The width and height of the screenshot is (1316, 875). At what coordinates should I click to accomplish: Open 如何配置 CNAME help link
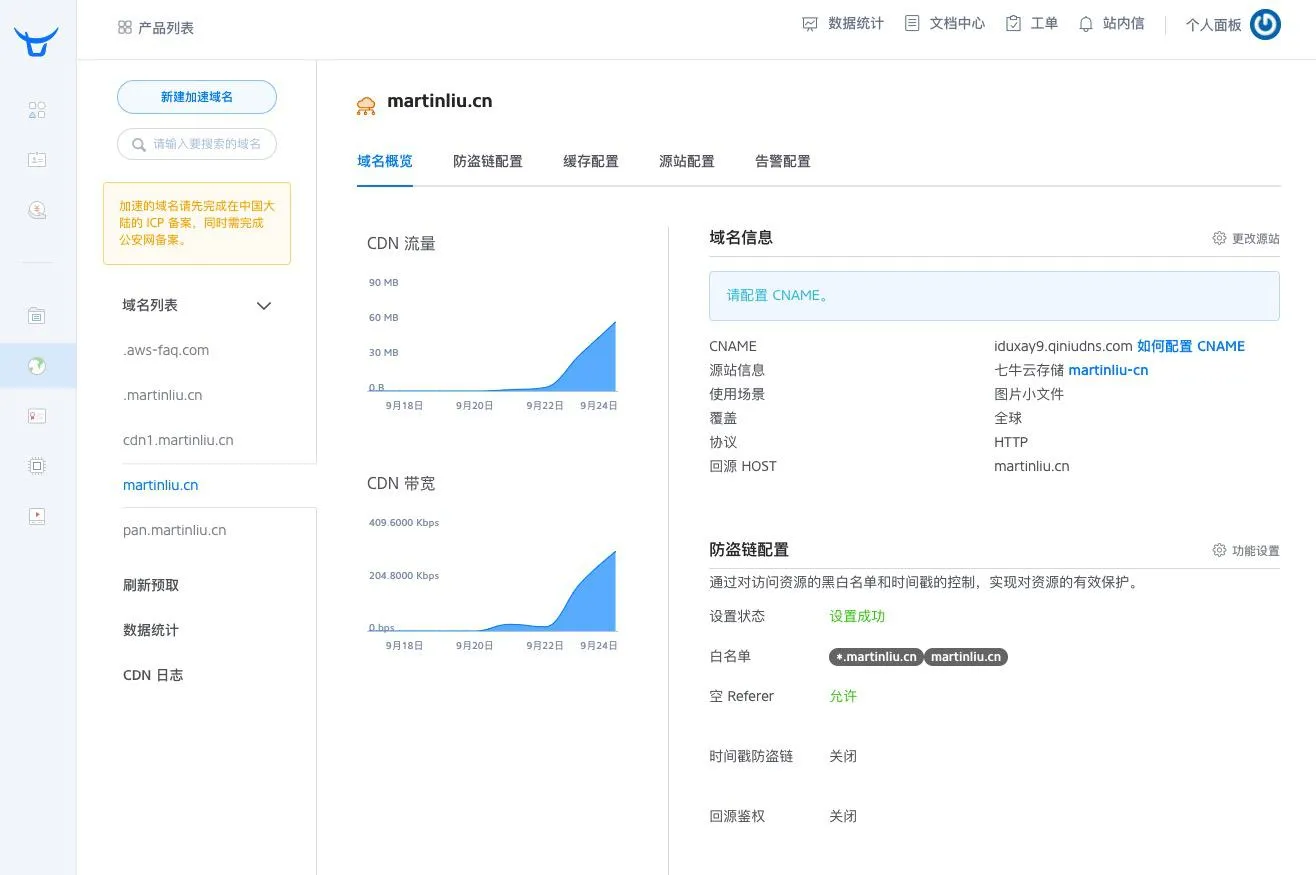click(x=1190, y=346)
